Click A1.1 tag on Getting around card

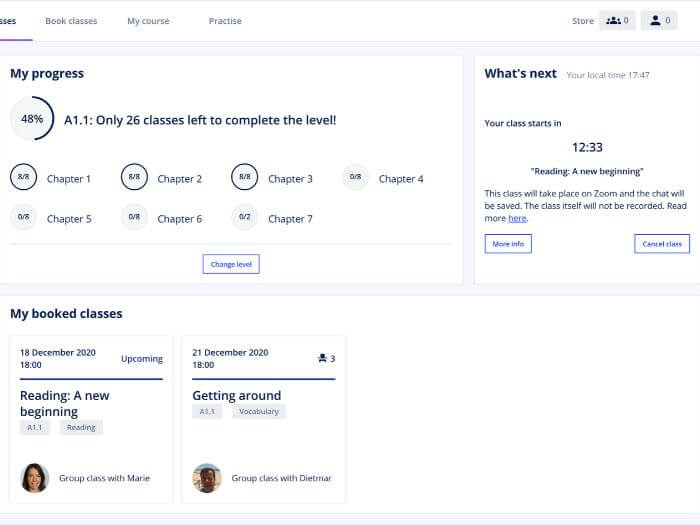point(207,411)
